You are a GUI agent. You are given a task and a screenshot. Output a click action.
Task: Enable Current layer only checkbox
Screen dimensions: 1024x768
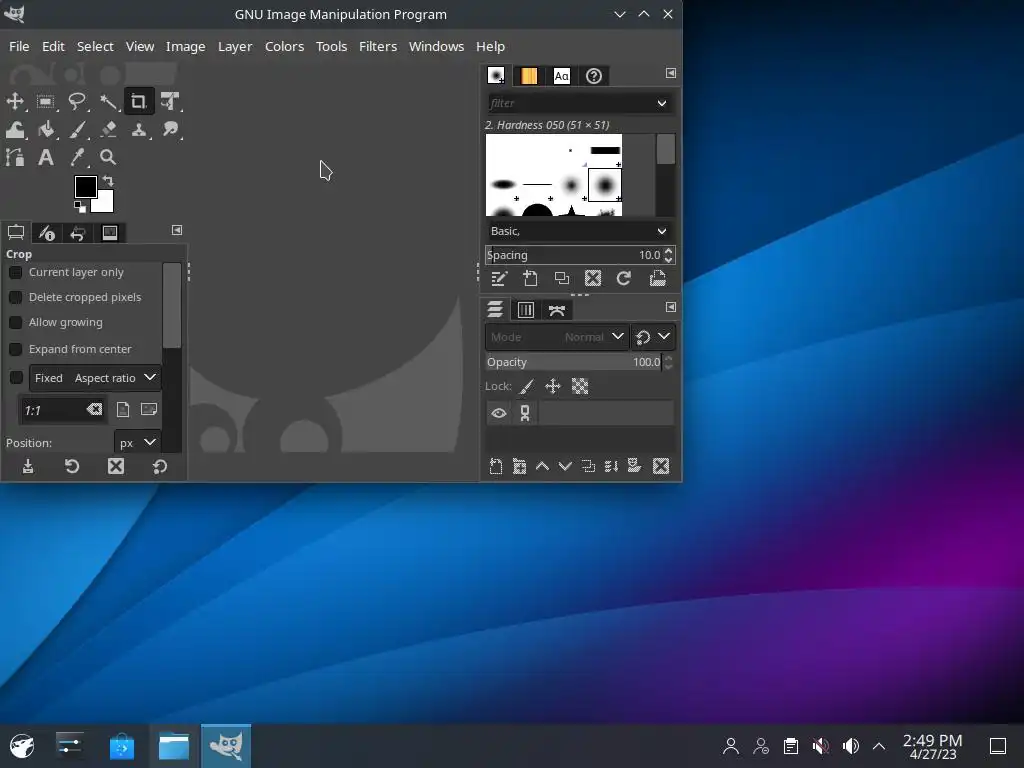pyautogui.click(x=16, y=272)
